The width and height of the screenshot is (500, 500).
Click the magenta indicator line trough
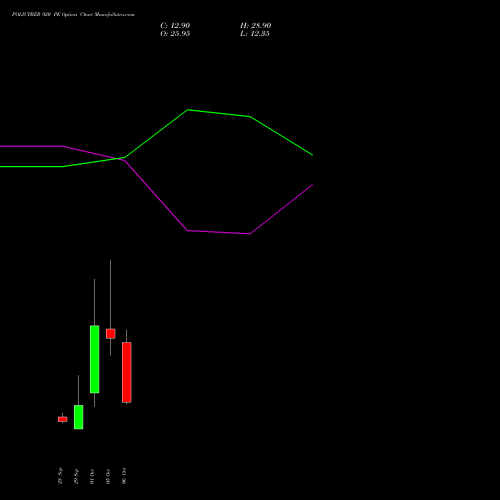click(x=250, y=234)
